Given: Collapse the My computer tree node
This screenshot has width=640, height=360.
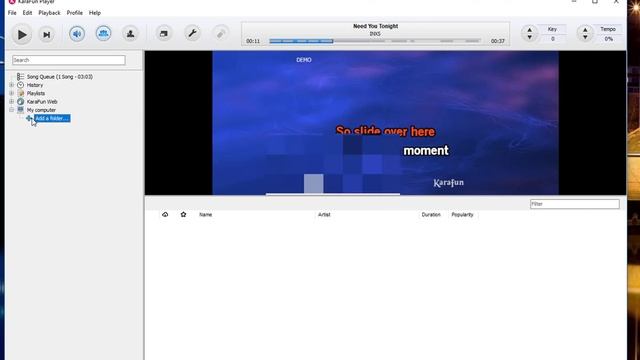Looking at the screenshot, I should click(x=11, y=110).
